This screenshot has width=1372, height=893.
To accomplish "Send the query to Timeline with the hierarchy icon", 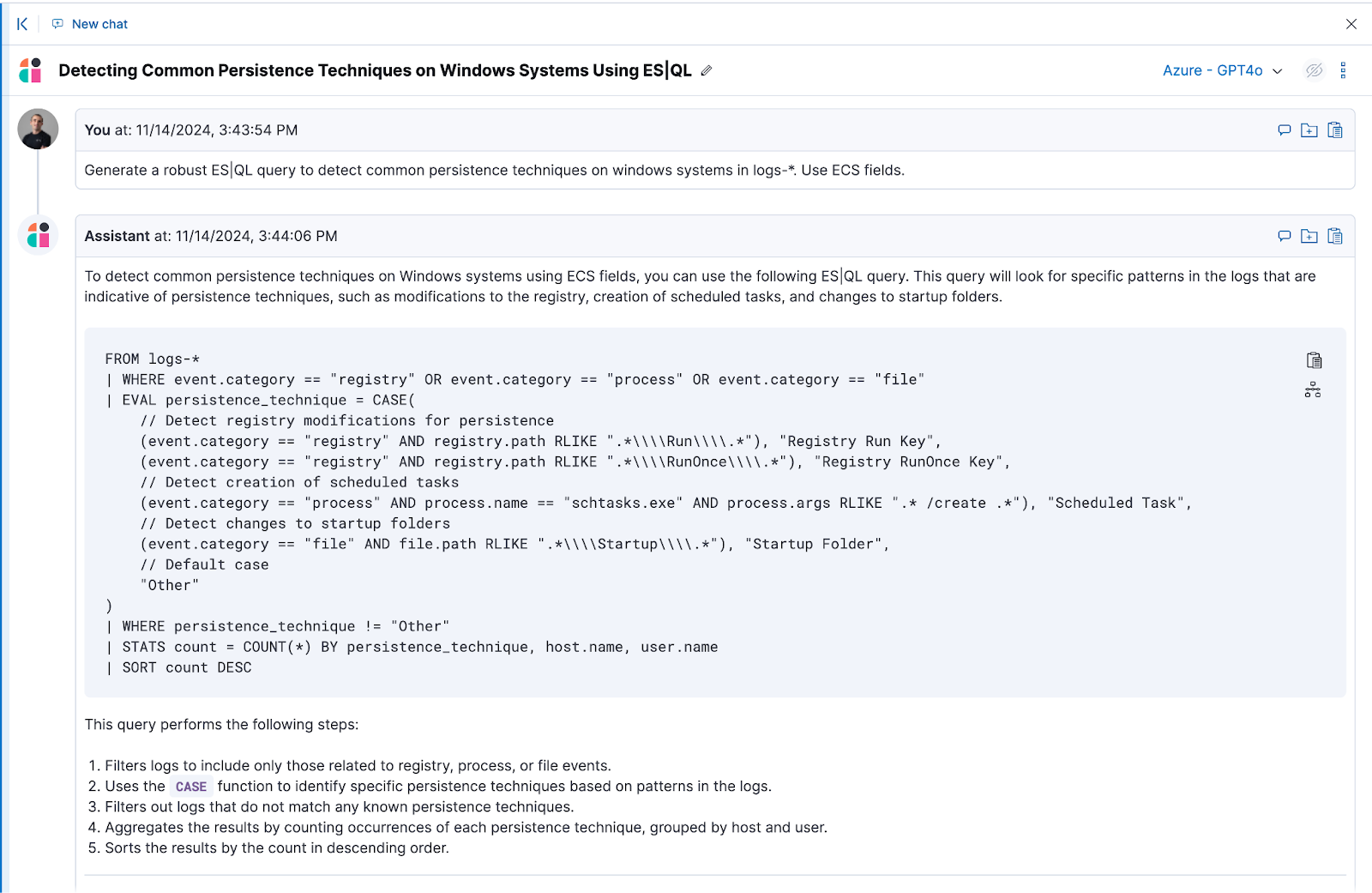I will tap(1313, 390).
